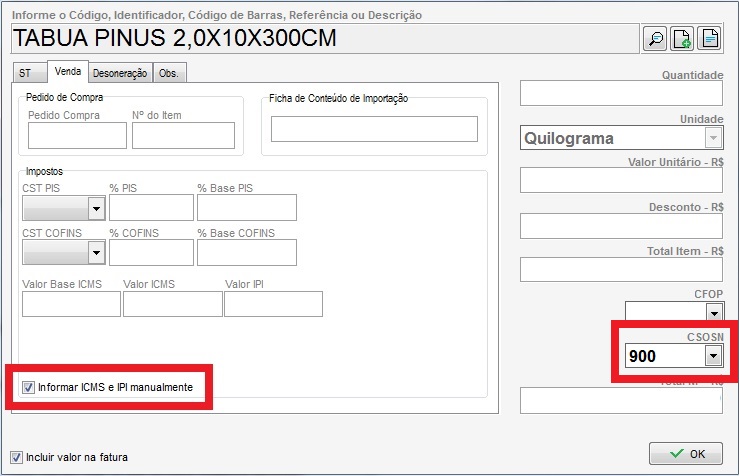
Task: Expand the CFOP dropdown
Action: 712,312
